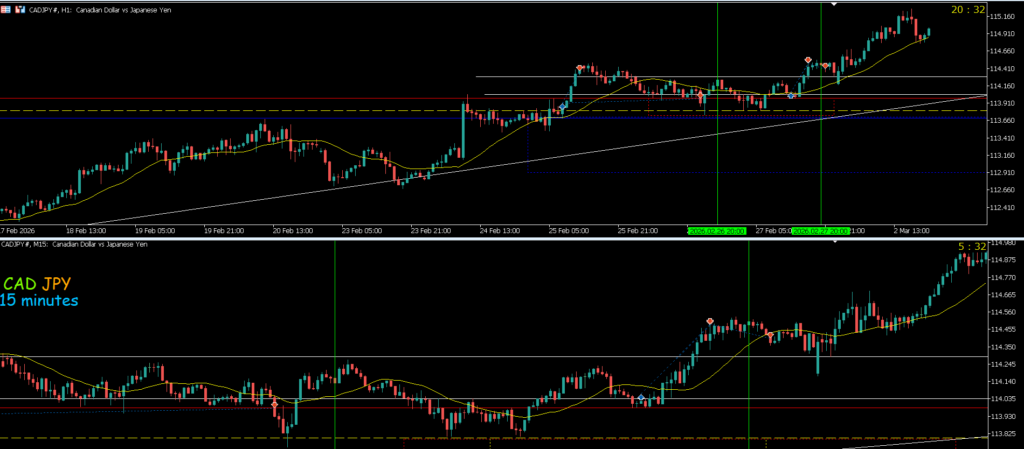This screenshot has width=1024, height=449.
Task: Click the 115.160 price on H1 scale
Action: click(x=1001, y=17)
